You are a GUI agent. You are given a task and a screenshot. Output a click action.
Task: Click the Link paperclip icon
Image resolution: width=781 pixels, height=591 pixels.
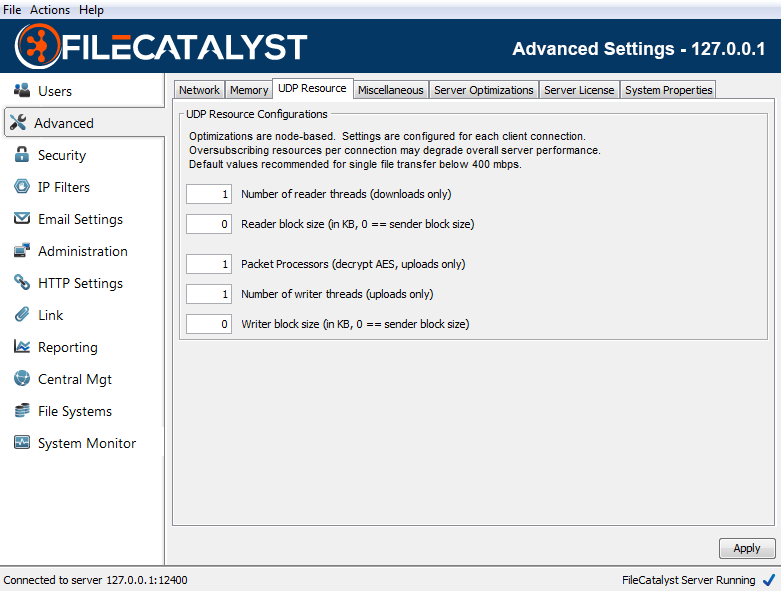22,314
